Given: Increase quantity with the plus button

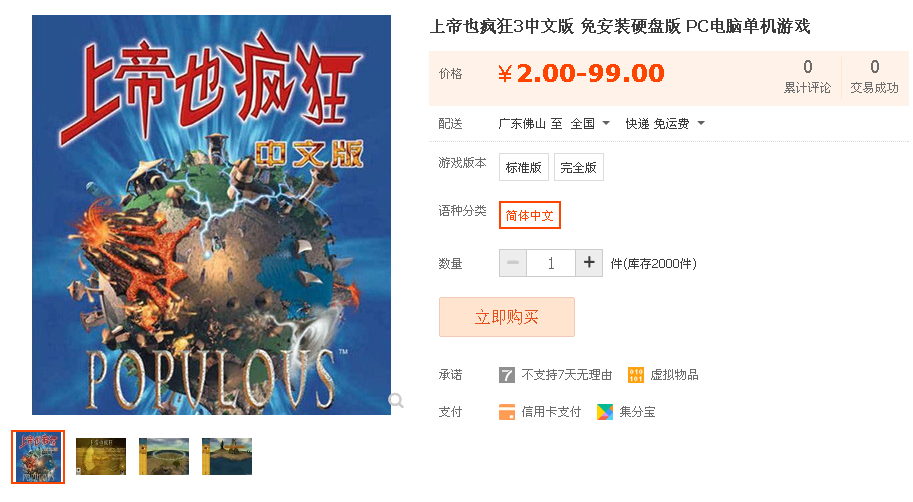Looking at the screenshot, I should [x=589, y=263].
